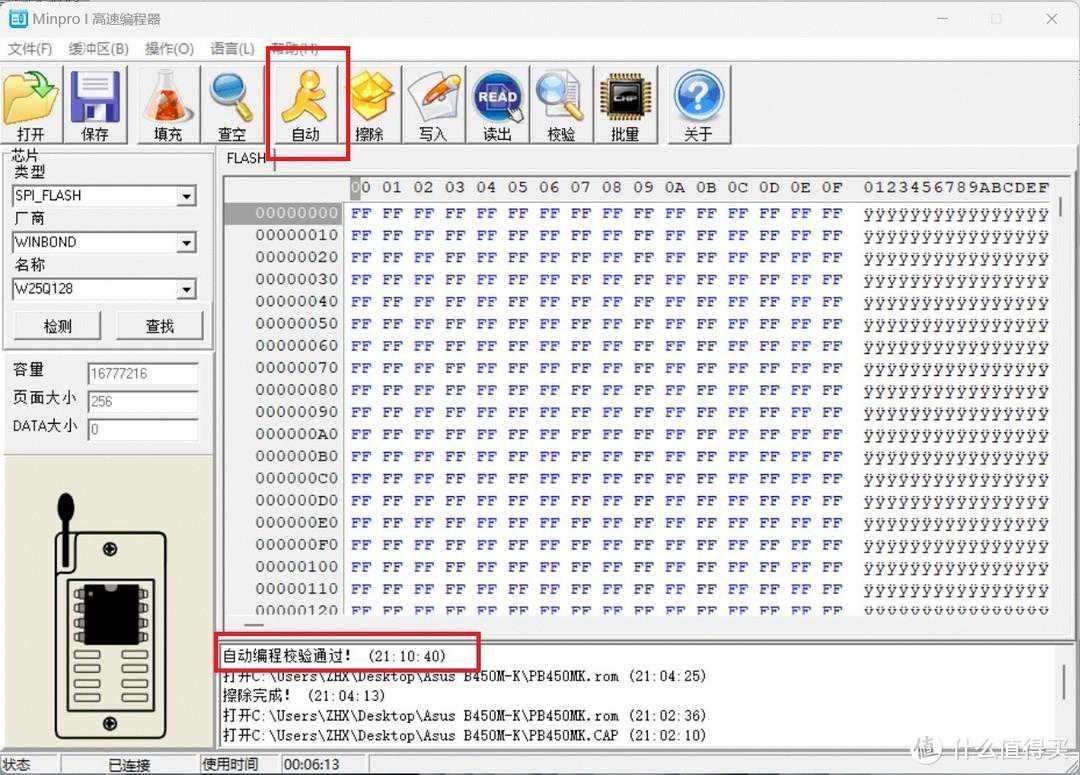Image resolution: width=1080 pixels, height=775 pixels.
Task: Click the 打开 (Open) folder icon
Action: [x=31, y=105]
